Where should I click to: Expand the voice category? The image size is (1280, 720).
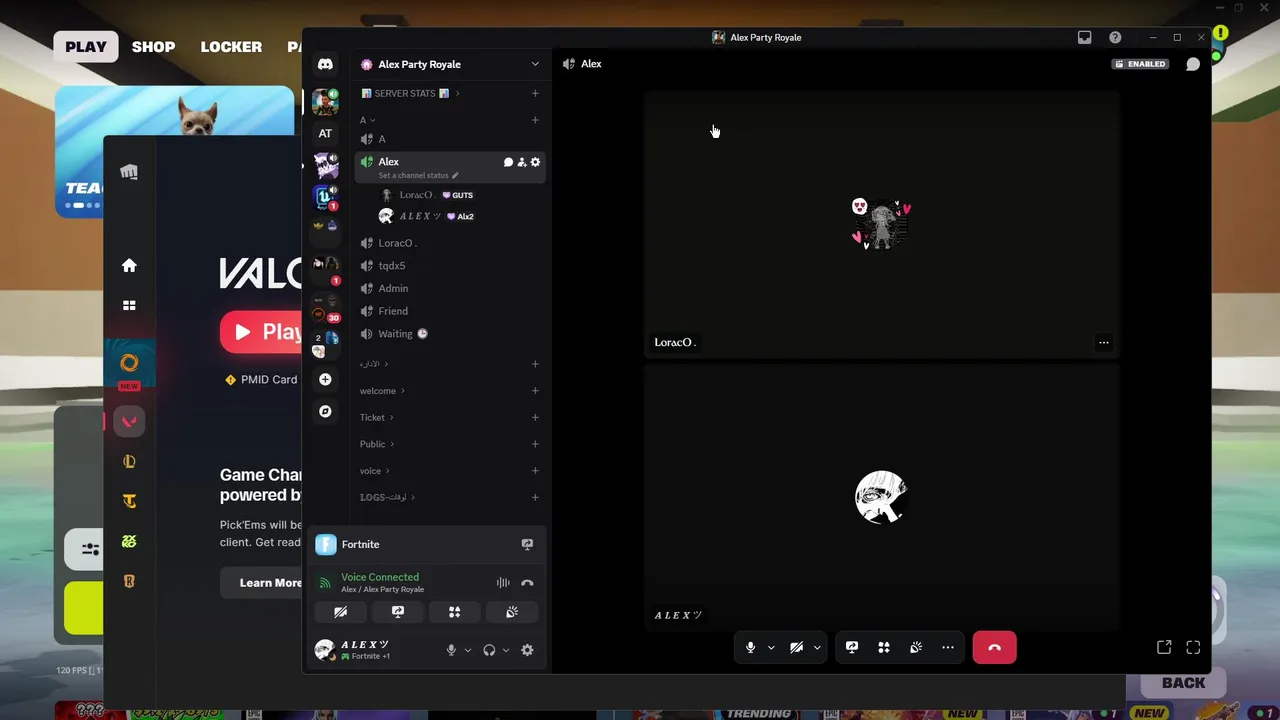click(374, 471)
